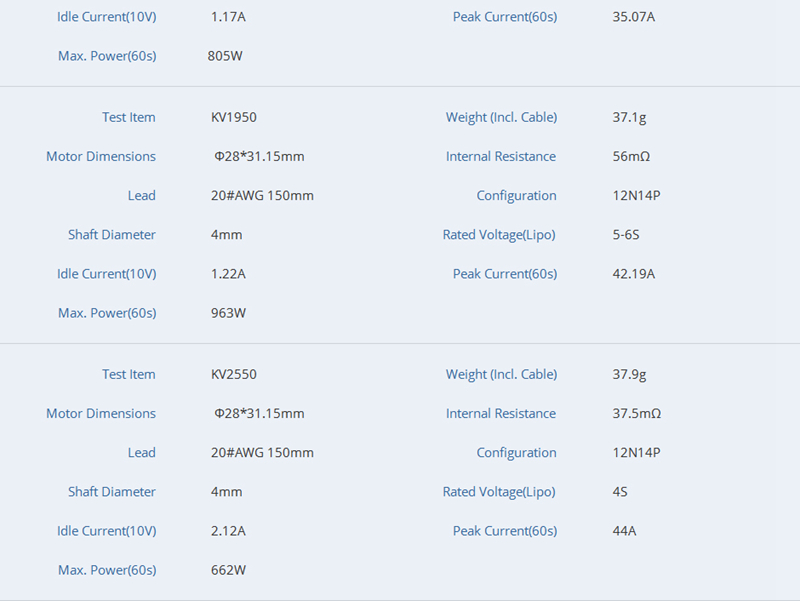Click the 1.22A idle current value
The height and width of the screenshot is (601, 800).
(228, 274)
